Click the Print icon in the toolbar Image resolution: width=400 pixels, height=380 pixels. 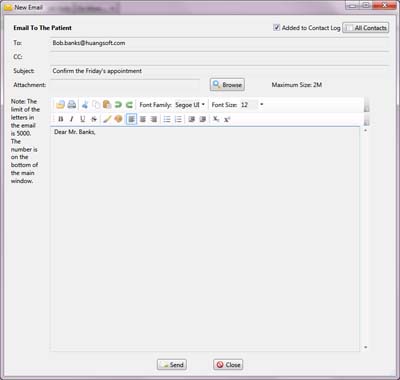point(72,105)
